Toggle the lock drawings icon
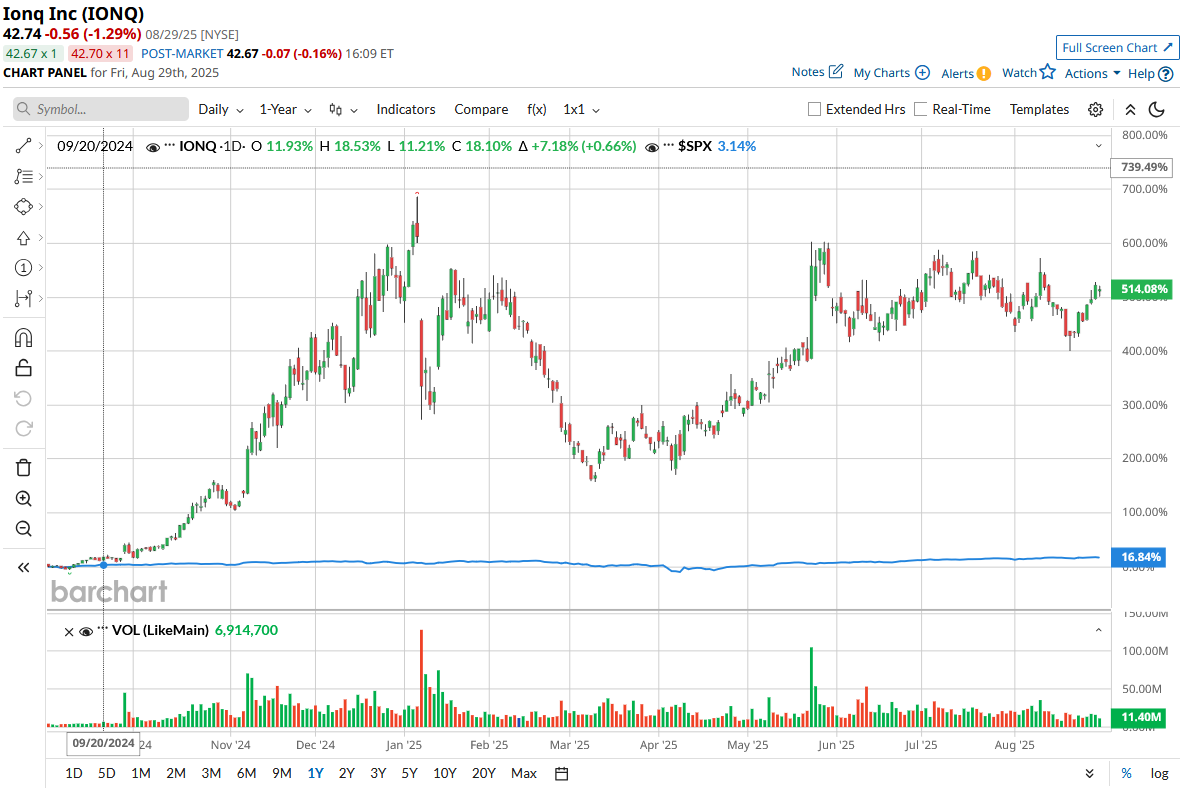Viewport: 1181px width, 810px height. pos(23,368)
